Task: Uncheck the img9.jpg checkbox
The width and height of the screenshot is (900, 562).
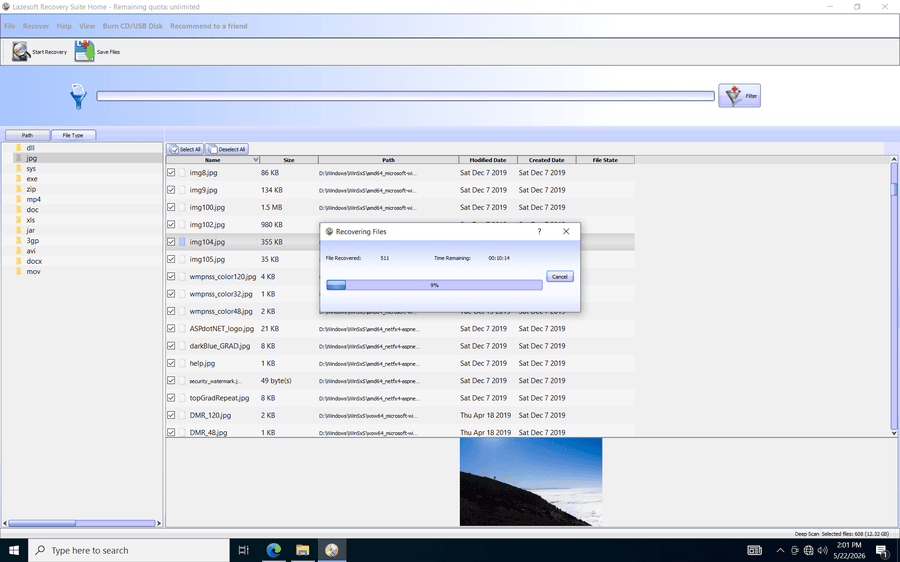Action: pos(171,189)
